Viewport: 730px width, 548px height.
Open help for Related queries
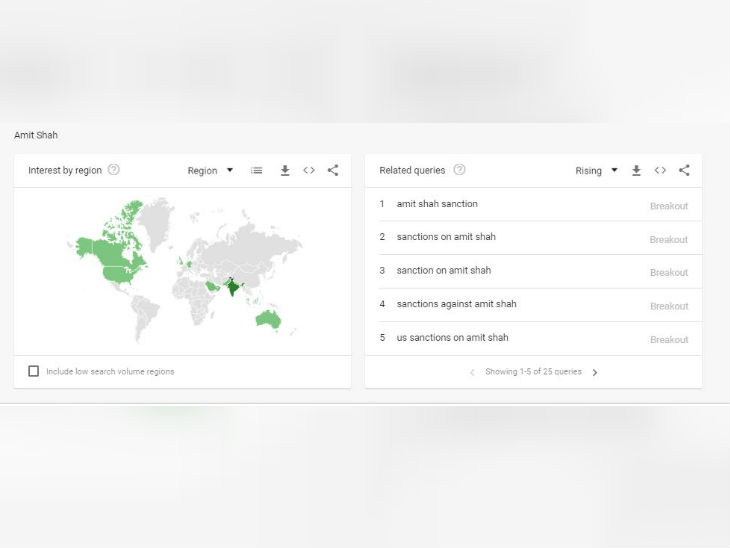[459, 170]
